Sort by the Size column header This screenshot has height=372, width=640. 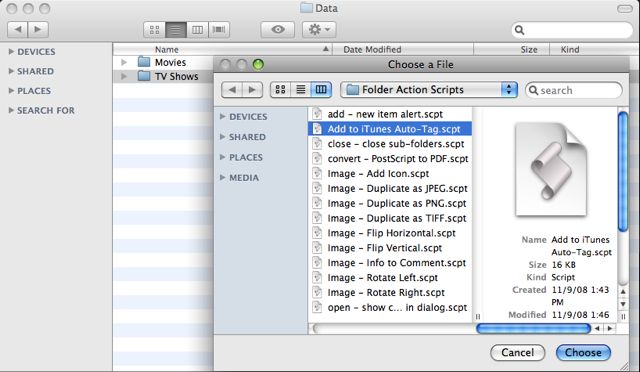pyautogui.click(x=511, y=49)
